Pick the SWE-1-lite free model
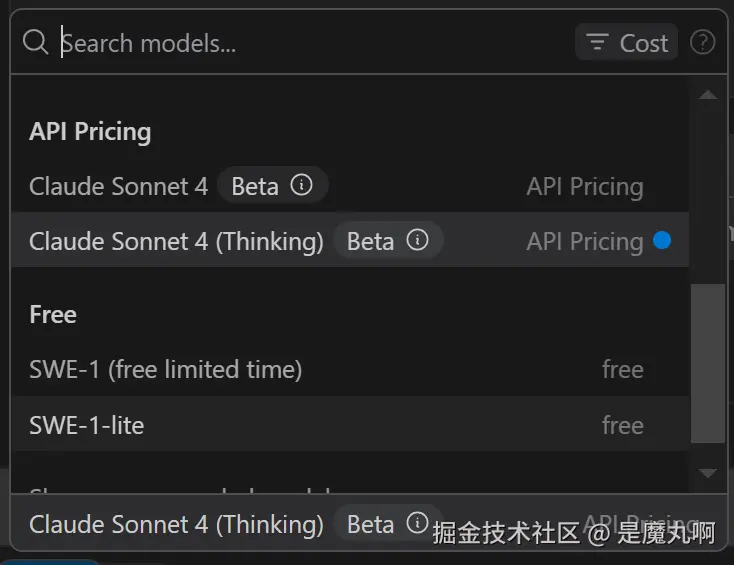The width and height of the screenshot is (734, 565). [87, 425]
